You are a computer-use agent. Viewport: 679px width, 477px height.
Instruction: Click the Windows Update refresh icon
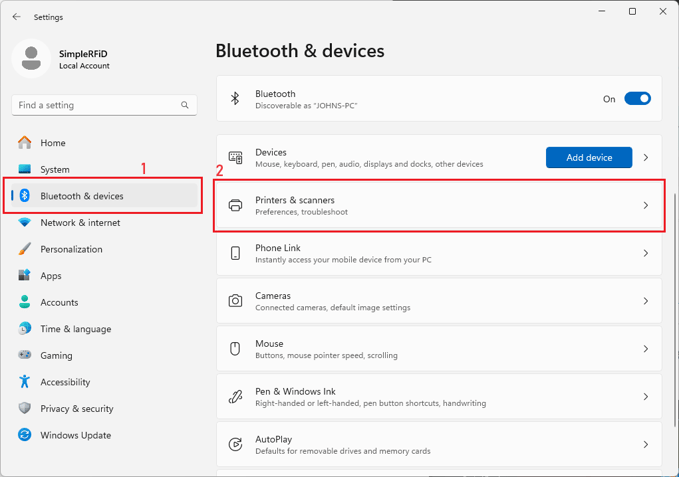click(x=25, y=435)
